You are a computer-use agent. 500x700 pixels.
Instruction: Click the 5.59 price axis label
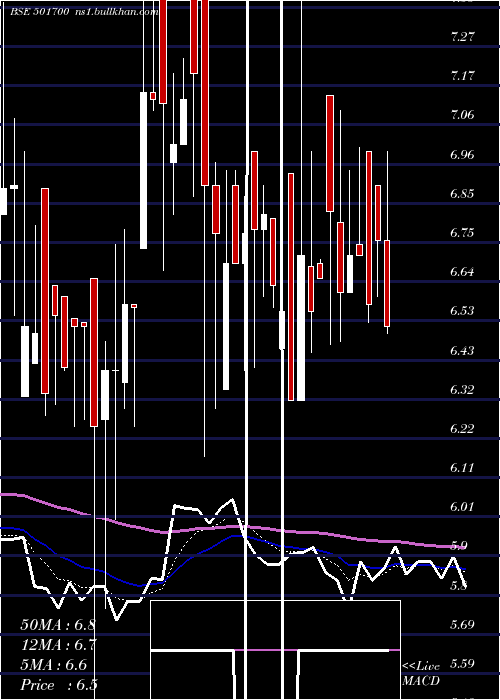[462, 663]
